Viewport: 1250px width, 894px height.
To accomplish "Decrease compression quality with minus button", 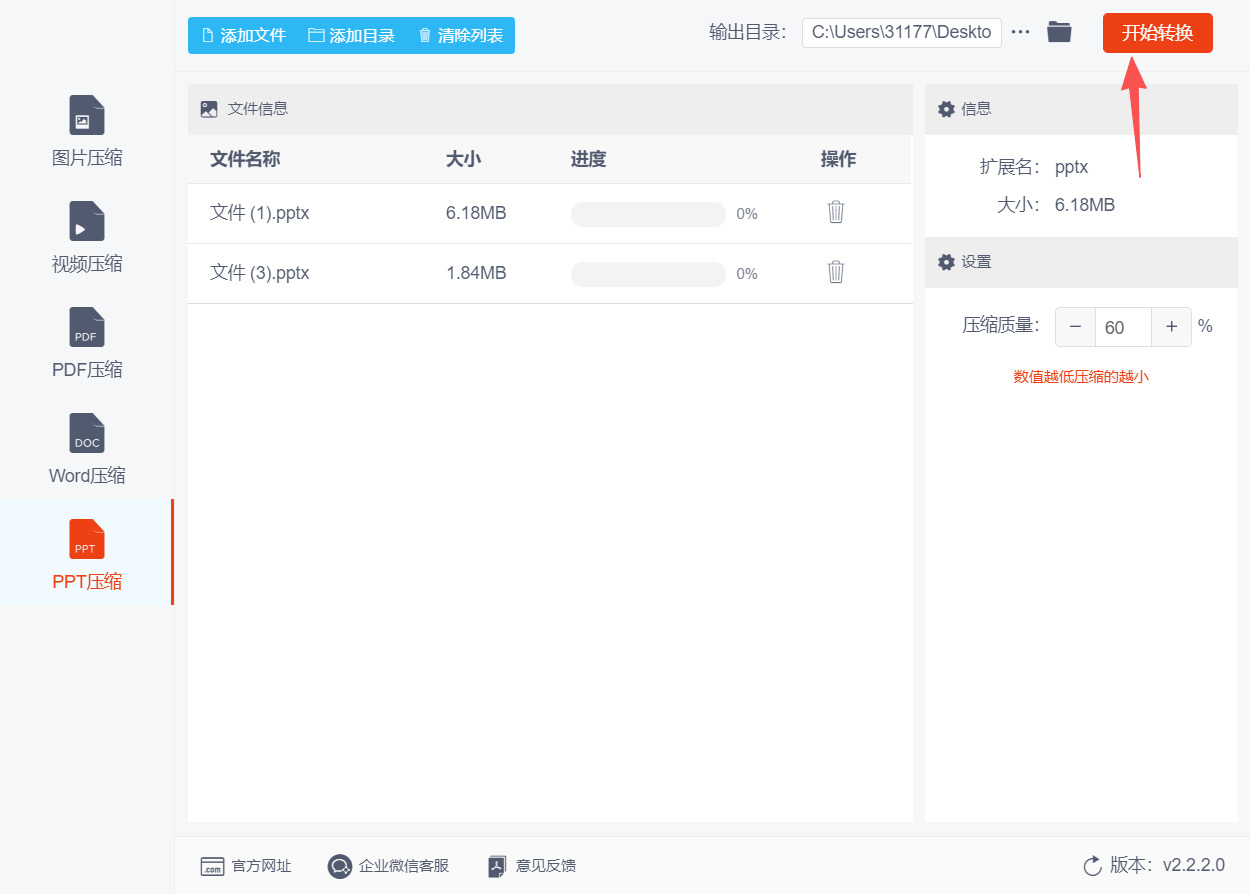I will click(1075, 327).
